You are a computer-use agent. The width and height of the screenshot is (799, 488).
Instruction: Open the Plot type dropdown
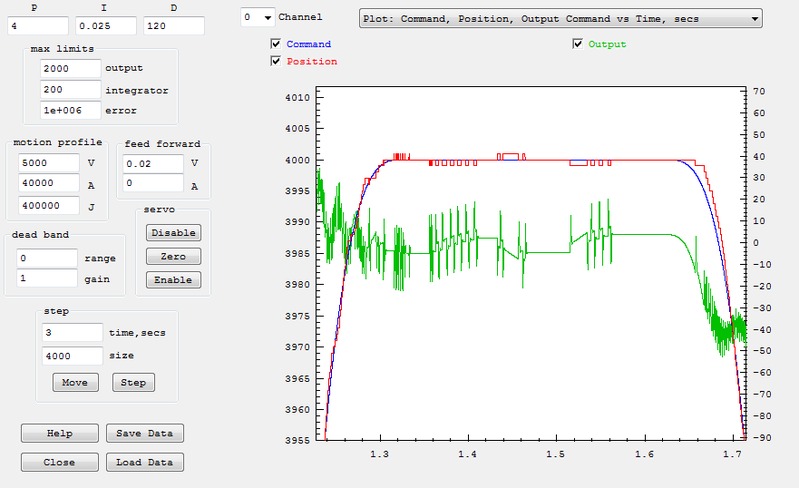[560, 18]
